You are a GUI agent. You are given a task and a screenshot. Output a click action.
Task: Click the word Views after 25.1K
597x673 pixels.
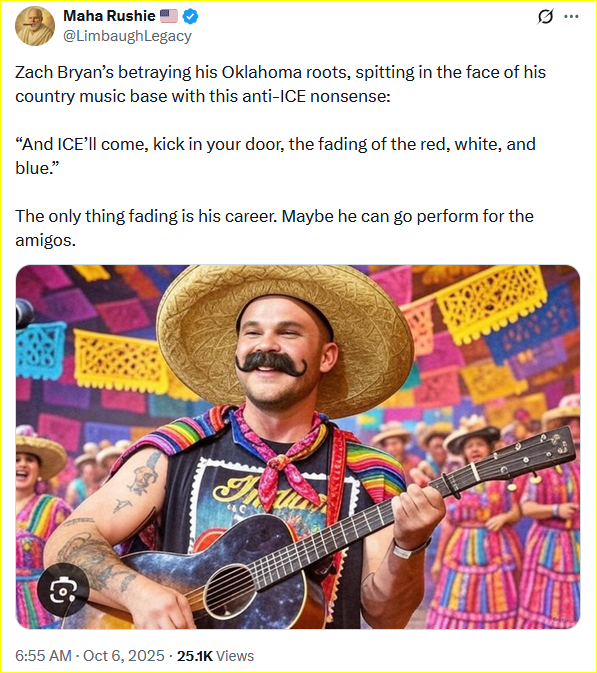235,655
